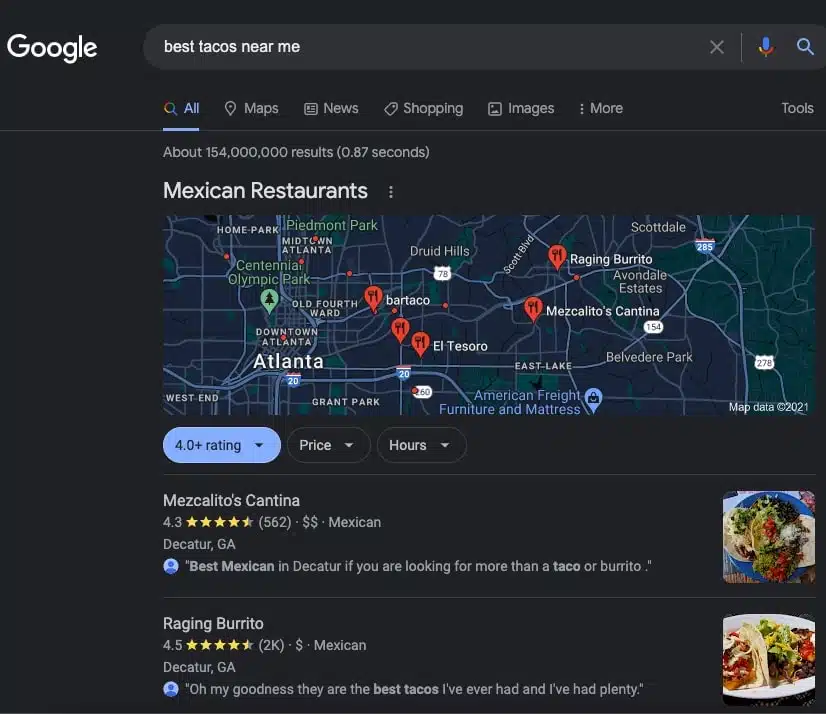This screenshot has width=826, height=714.
Task: Click the Belvedere Park label on map
Action: click(x=649, y=357)
